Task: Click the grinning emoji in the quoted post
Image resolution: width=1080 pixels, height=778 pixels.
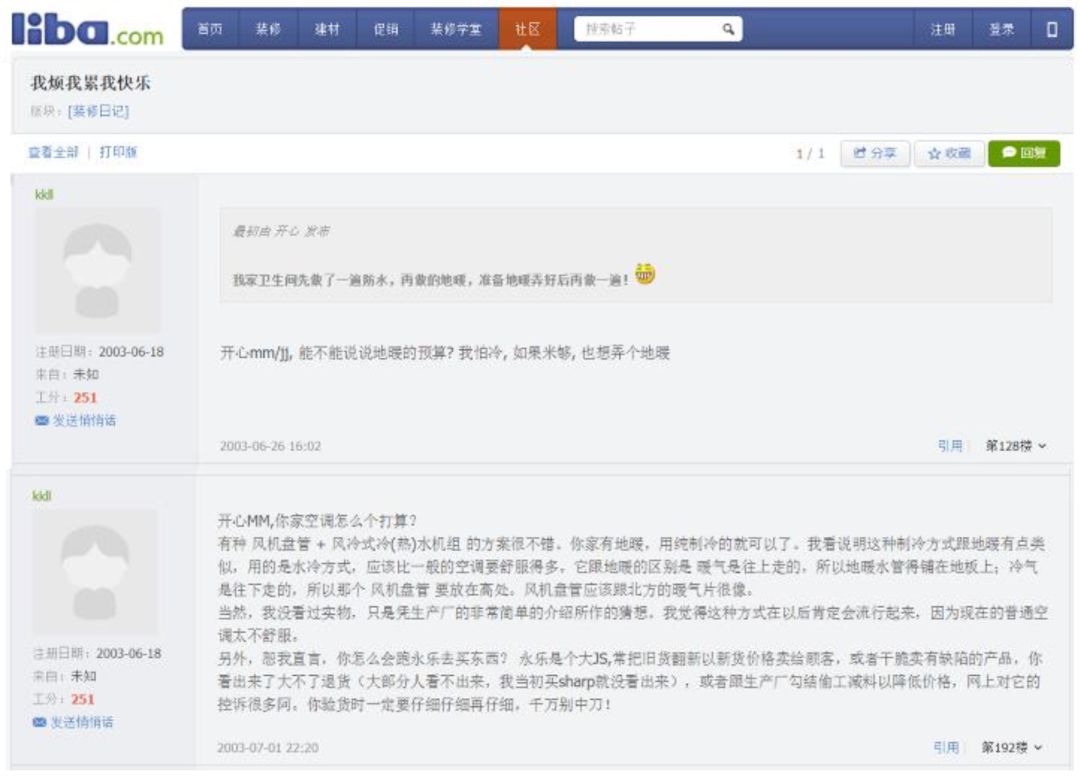Action: click(x=645, y=274)
